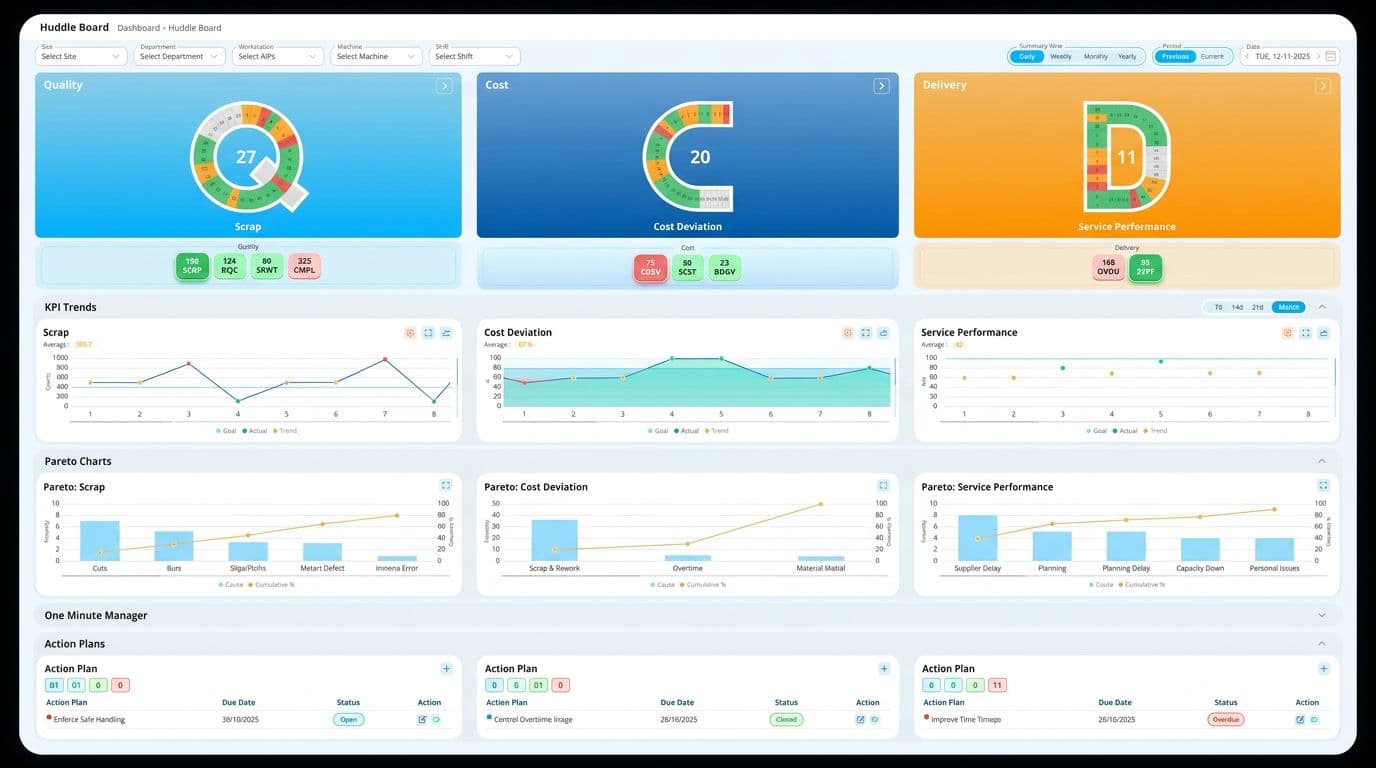
Task: Switch KPI Trends range to 14d
Action: click(1237, 307)
